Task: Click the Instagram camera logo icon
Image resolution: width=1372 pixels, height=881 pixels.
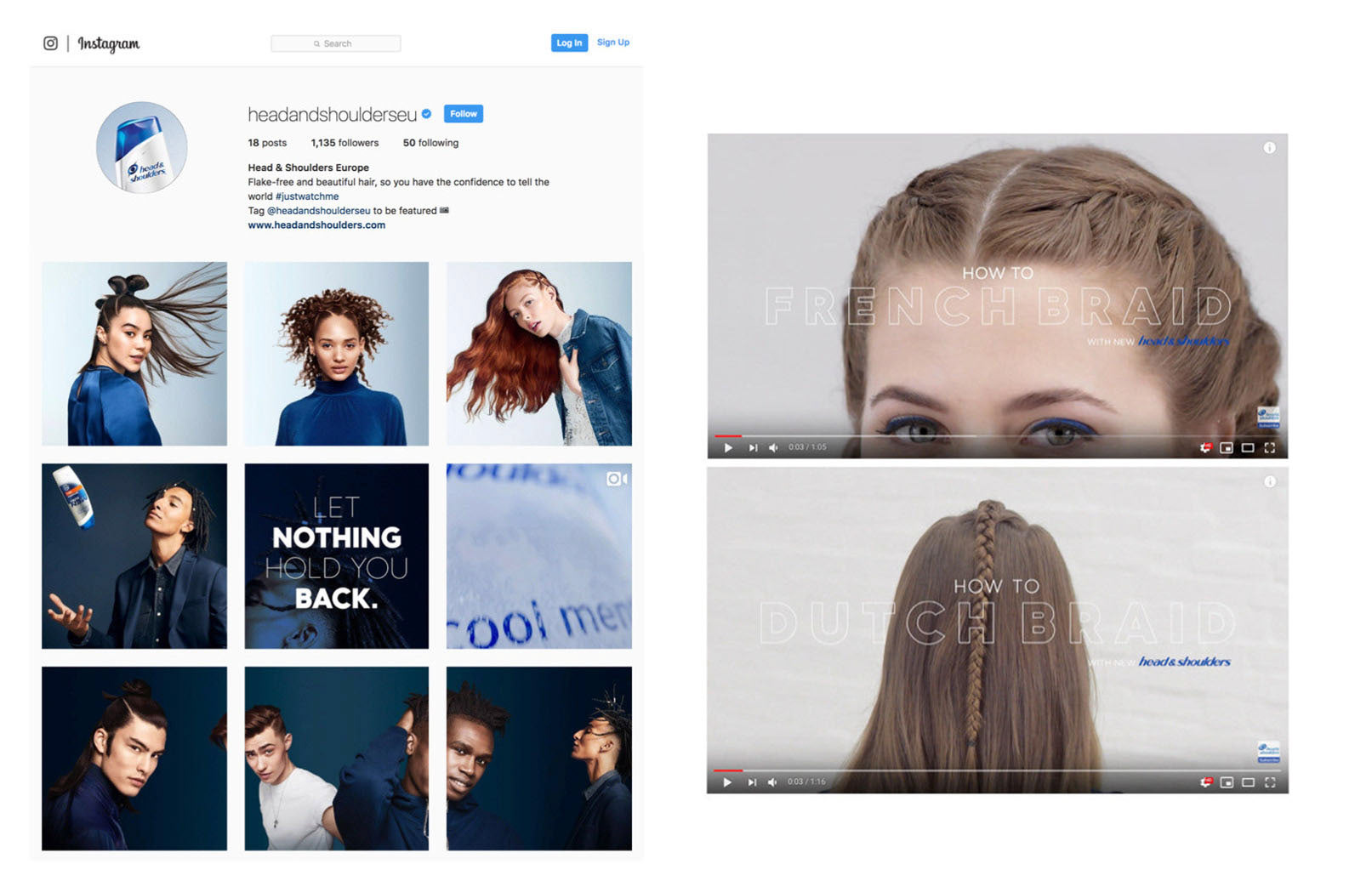Action: point(51,43)
